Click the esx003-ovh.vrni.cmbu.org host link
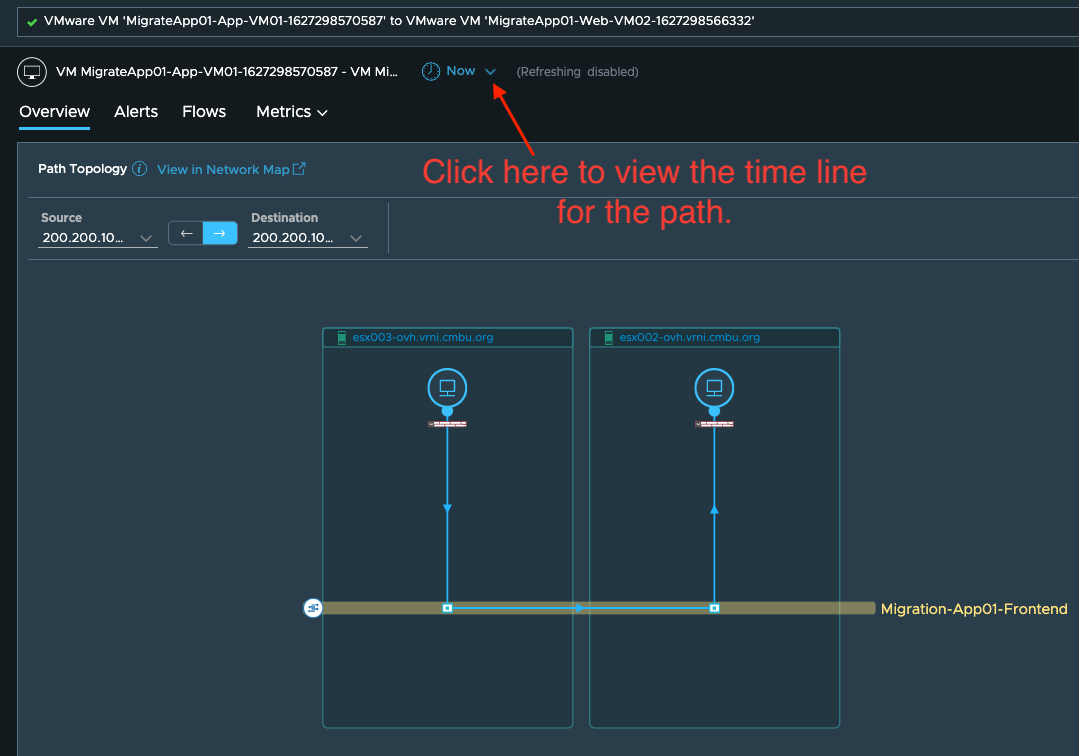The image size is (1079, 756). (423, 337)
